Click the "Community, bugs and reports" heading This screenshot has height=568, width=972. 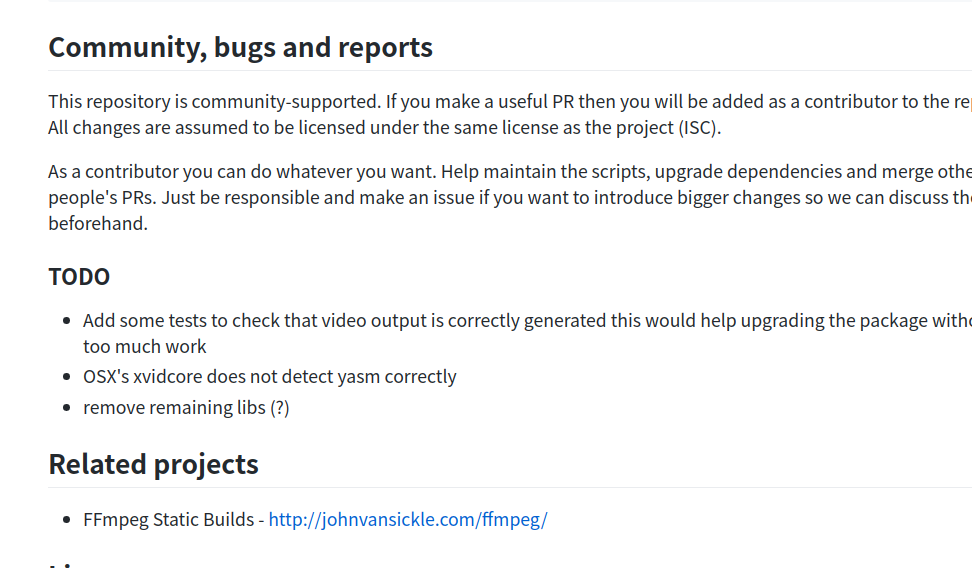tap(240, 47)
